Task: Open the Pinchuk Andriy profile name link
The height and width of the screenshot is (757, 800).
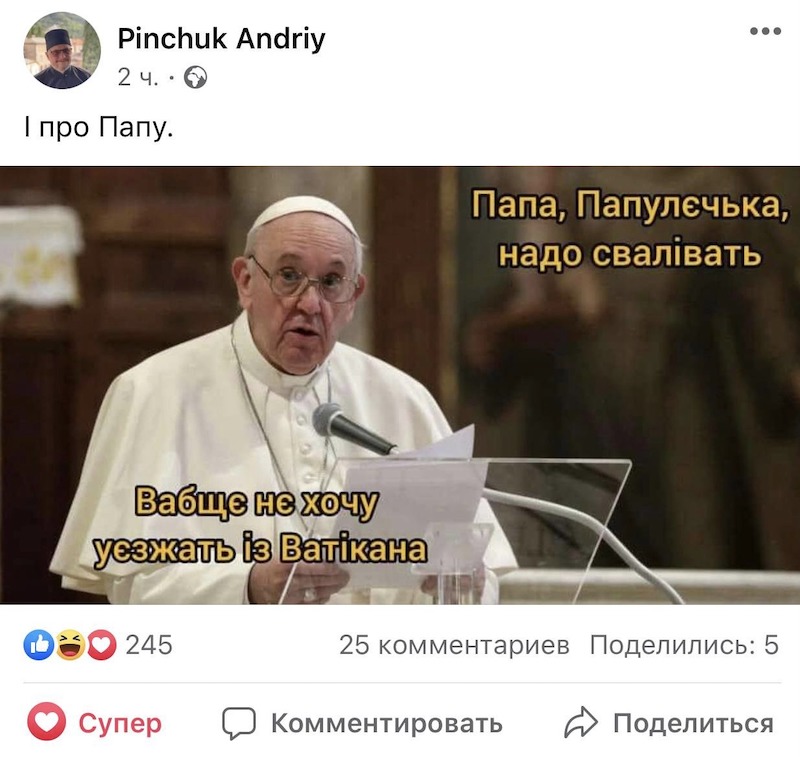Action: [x=221, y=38]
